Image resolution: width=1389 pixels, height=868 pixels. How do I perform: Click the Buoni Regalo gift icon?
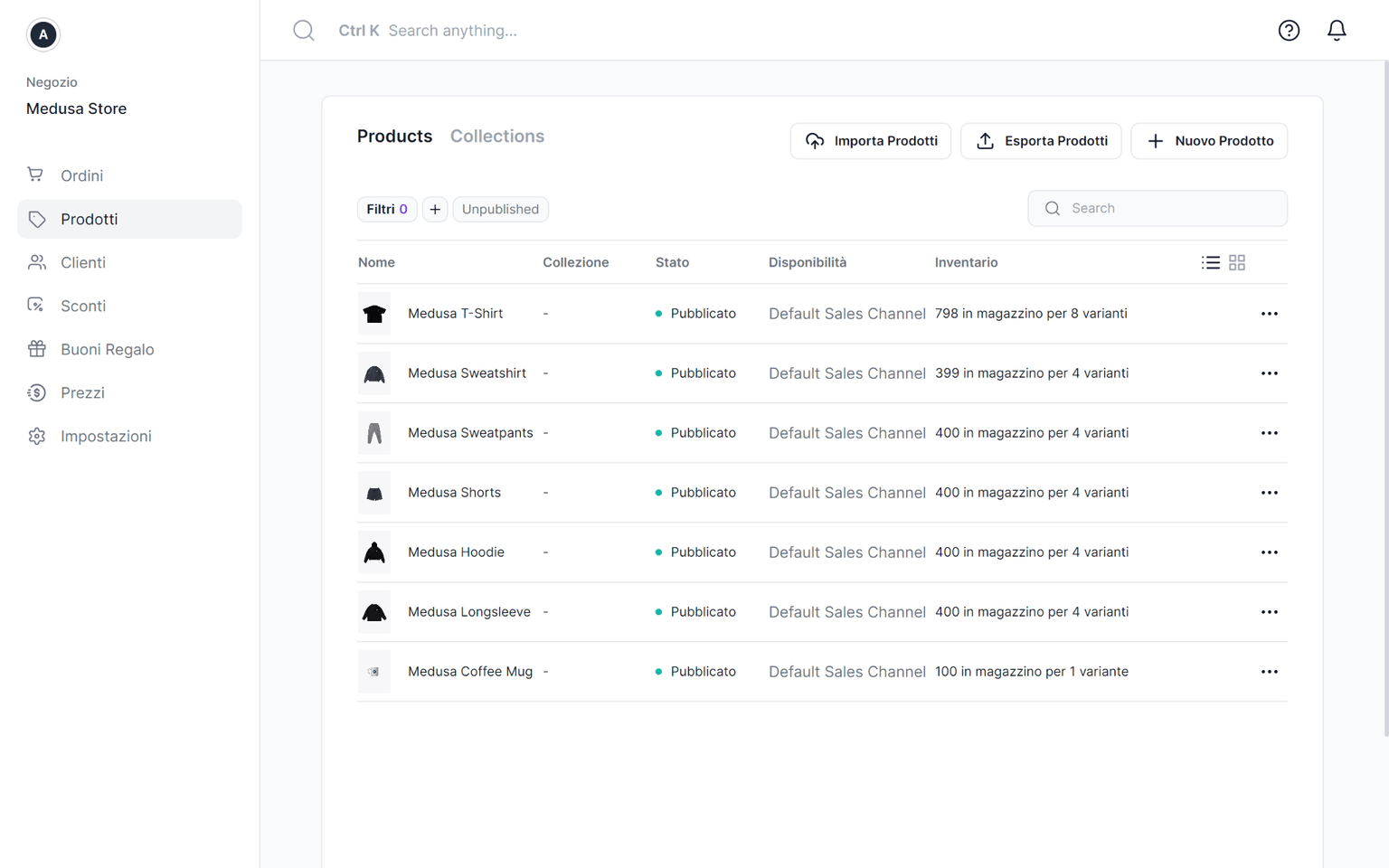(36, 349)
